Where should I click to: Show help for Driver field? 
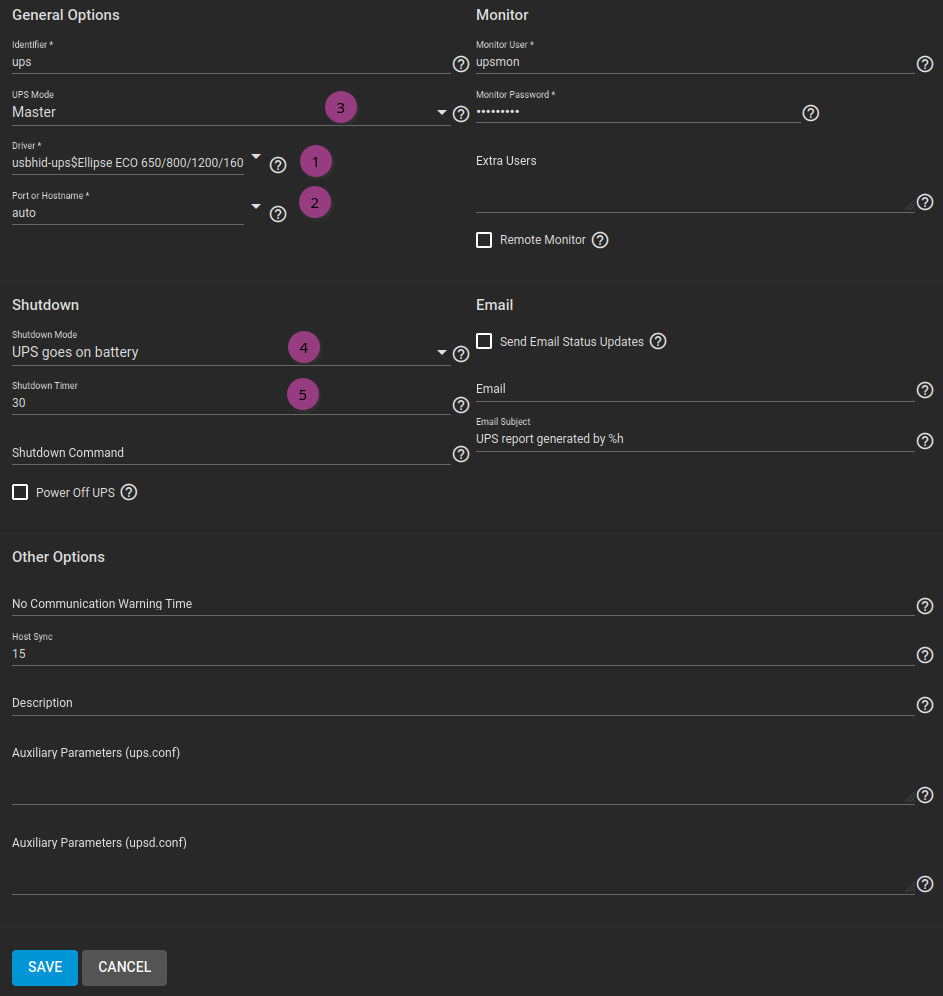tap(278, 165)
